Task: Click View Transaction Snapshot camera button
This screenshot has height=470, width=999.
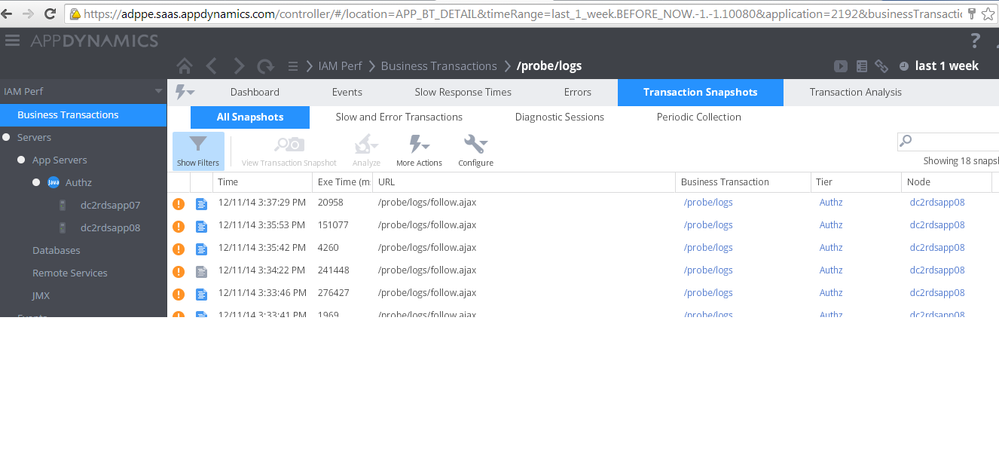Action: [289, 152]
